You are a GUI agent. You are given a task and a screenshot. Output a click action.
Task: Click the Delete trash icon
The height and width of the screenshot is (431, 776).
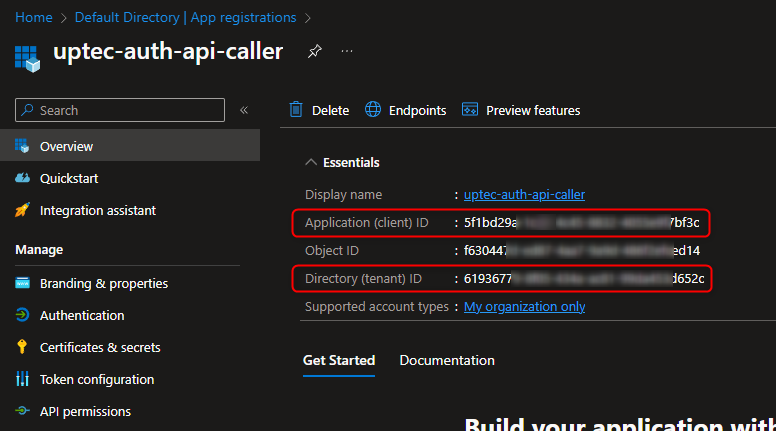(x=296, y=110)
